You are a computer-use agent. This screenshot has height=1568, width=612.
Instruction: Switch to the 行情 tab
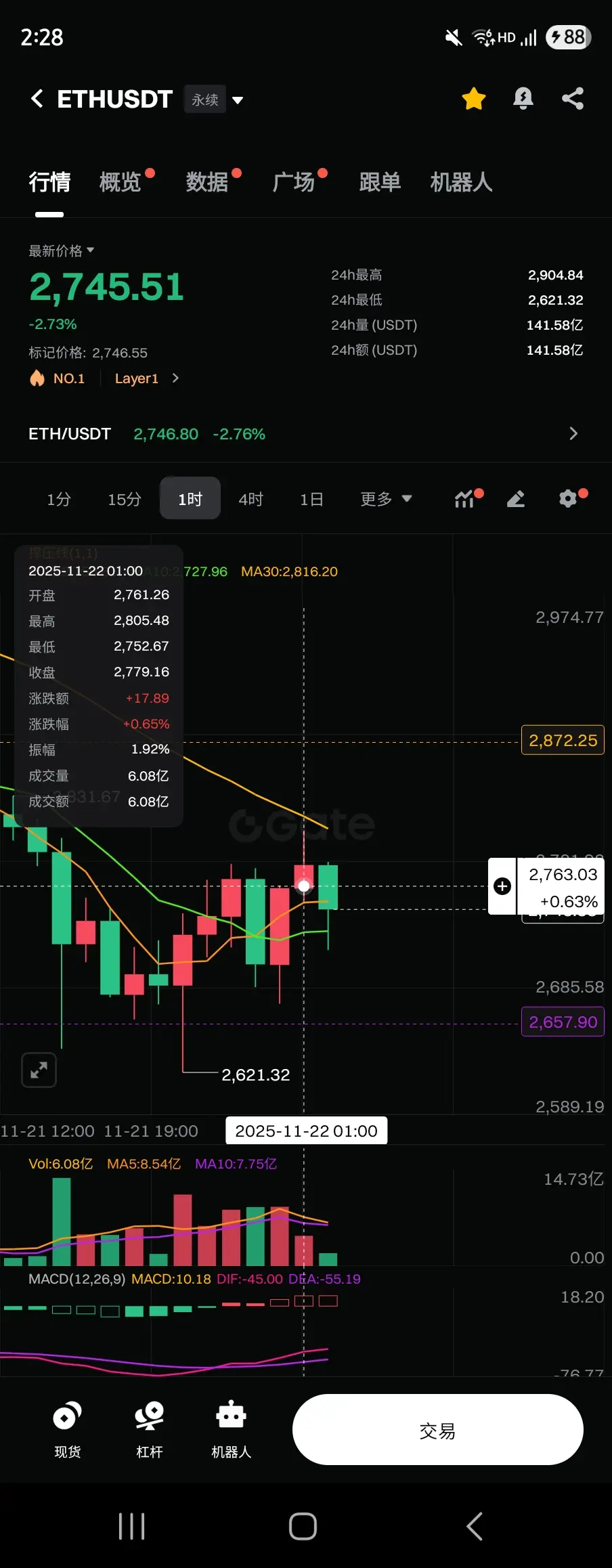[49, 182]
